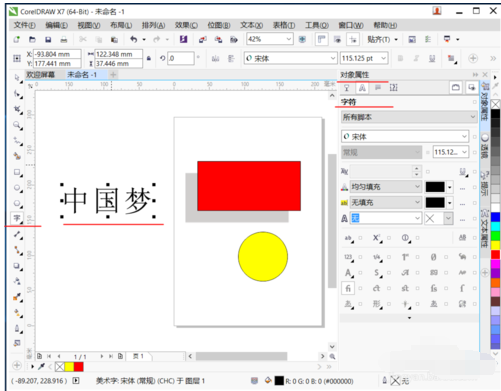Select the Connector tool

coord(17,250)
